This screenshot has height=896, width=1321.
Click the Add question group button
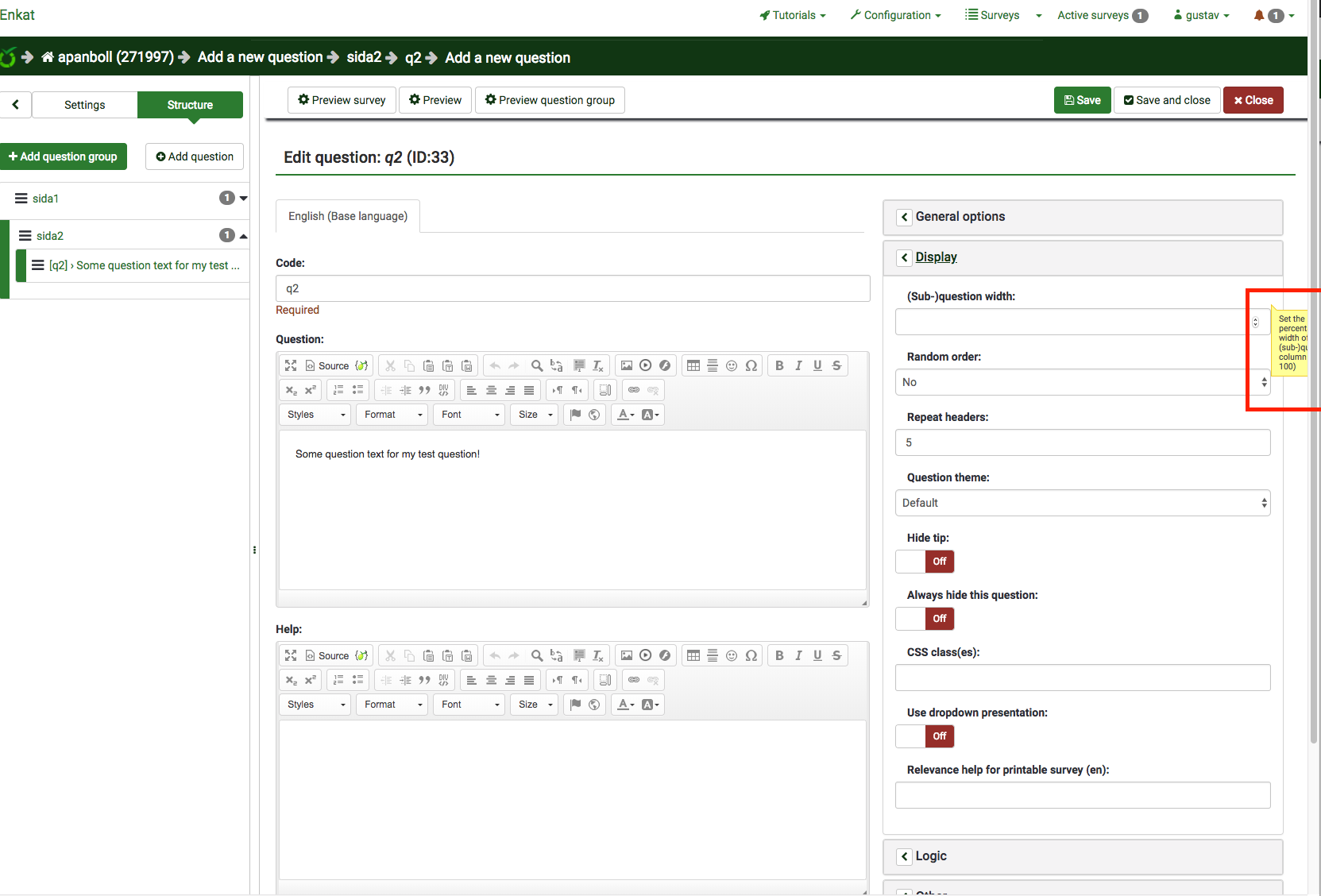(64, 156)
